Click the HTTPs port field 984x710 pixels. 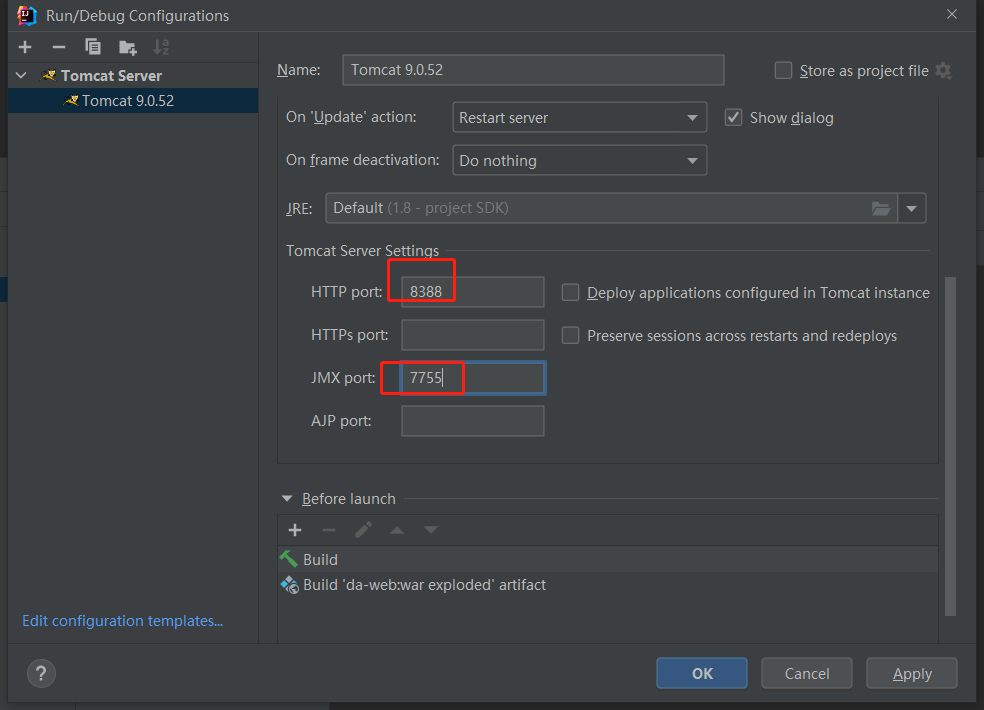click(473, 335)
